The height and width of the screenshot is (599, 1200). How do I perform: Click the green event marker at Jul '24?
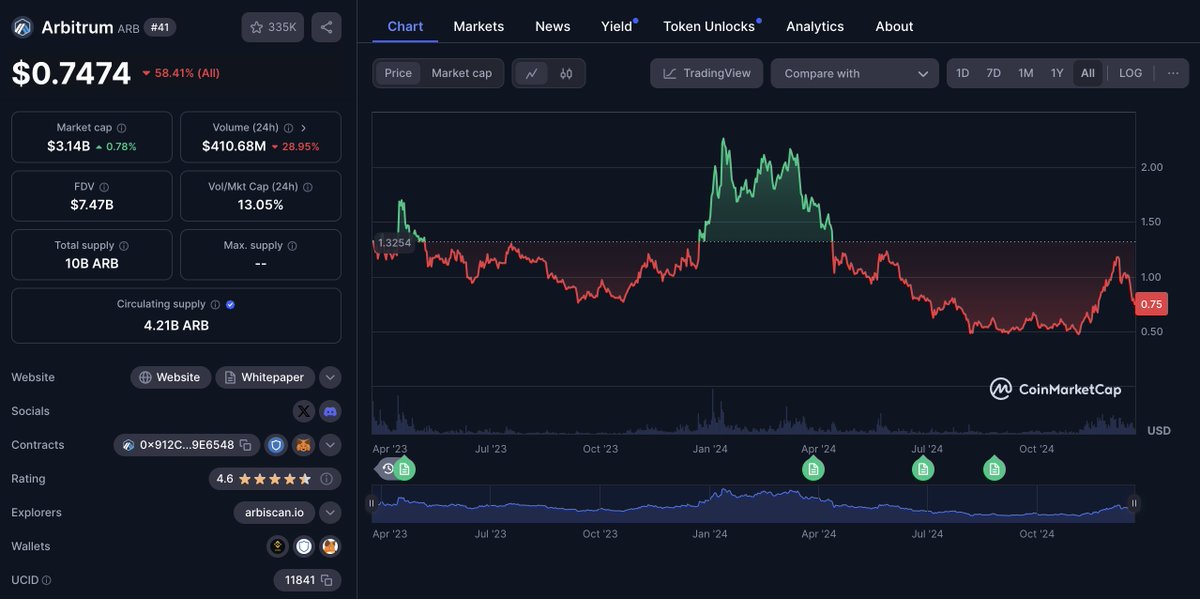pos(922,468)
